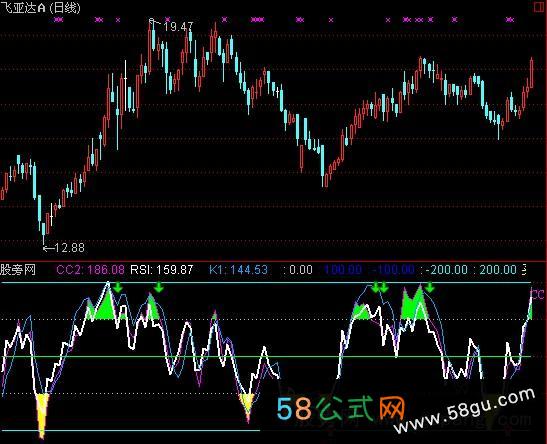Click the yellow oversold spike below the 12.88 low

point(42,415)
